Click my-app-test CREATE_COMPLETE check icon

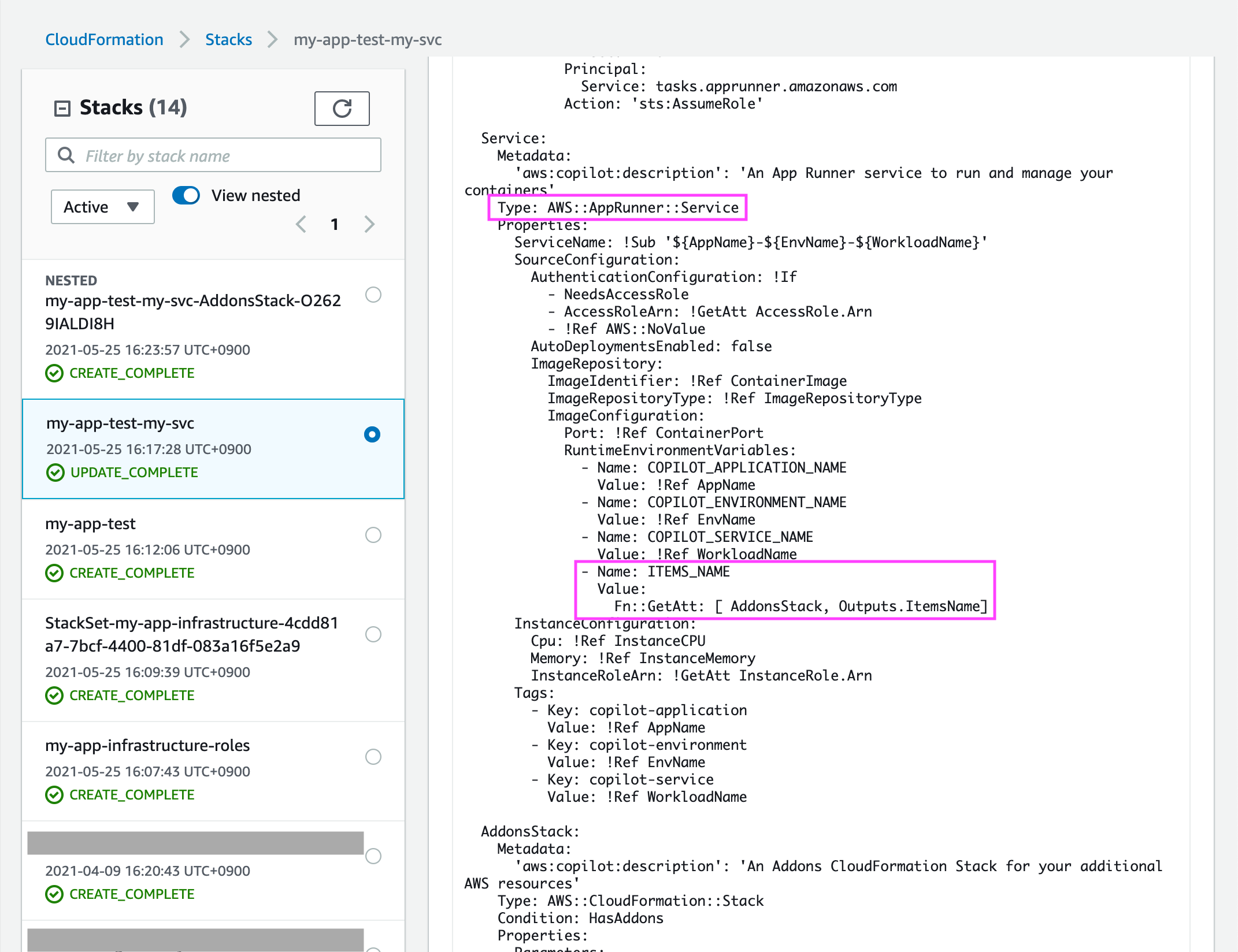(x=54, y=573)
